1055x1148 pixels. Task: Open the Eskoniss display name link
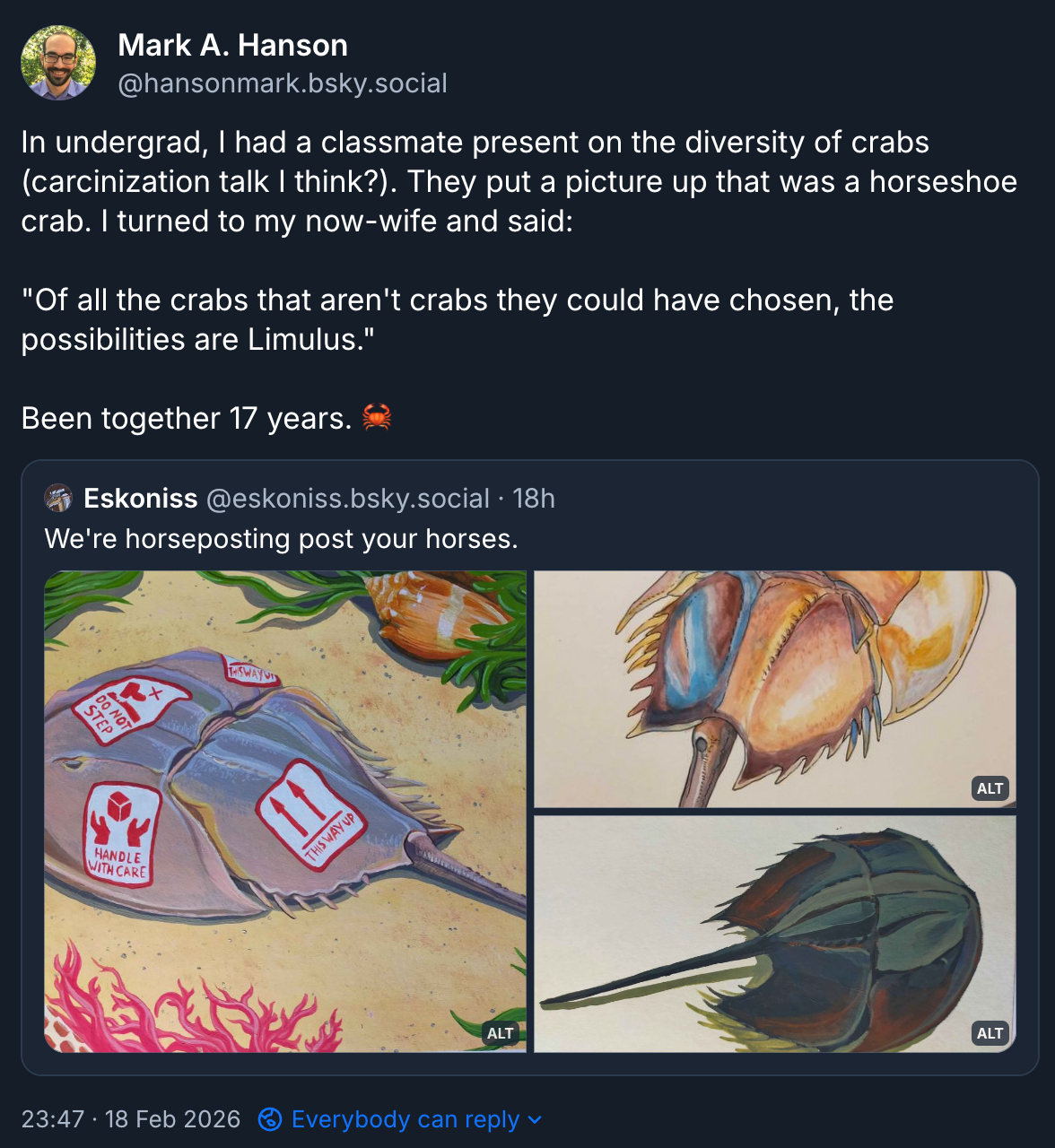(x=140, y=498)
